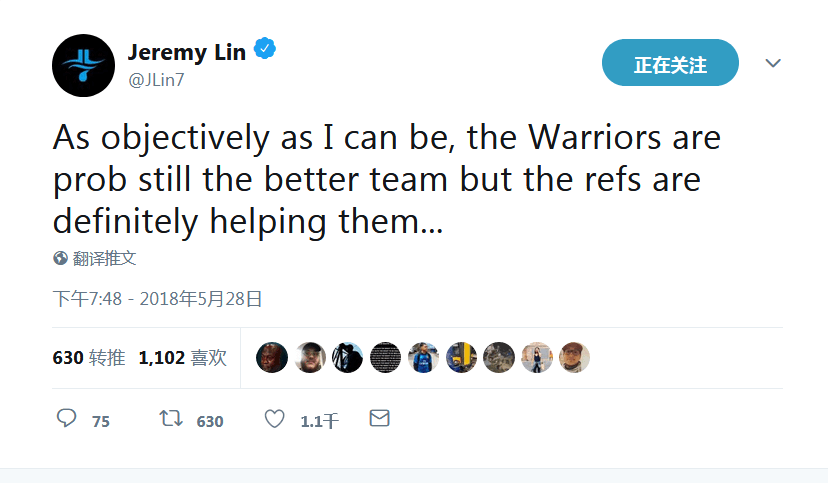Click the last liker avatar thumbnail
828x483 pixels.
[574, 357]
